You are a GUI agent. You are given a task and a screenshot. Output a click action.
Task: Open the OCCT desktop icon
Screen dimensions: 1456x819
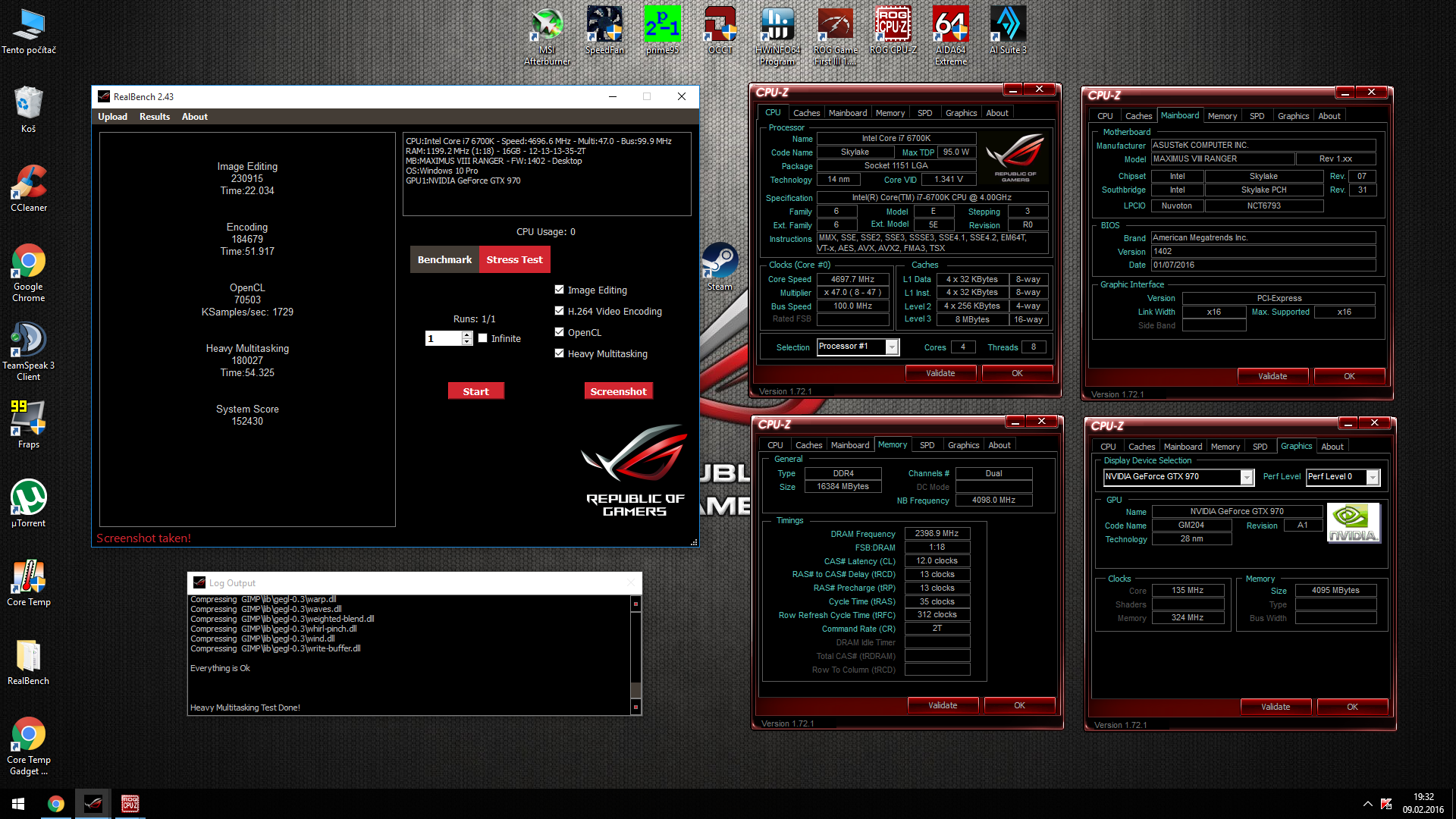720,31
